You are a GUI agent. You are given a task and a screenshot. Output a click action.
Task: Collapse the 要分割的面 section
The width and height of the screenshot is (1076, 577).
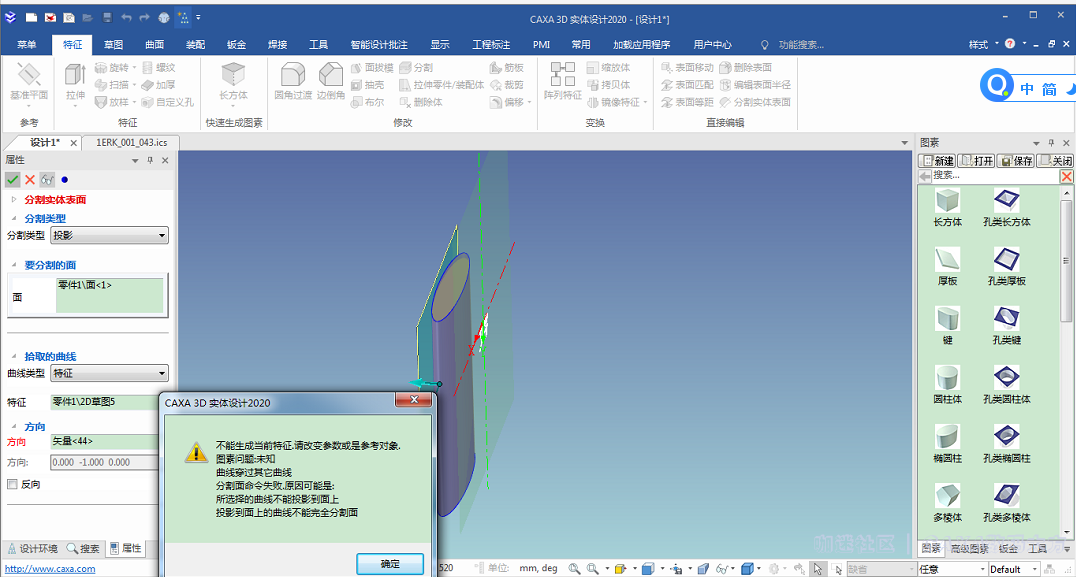click(14, 265)
